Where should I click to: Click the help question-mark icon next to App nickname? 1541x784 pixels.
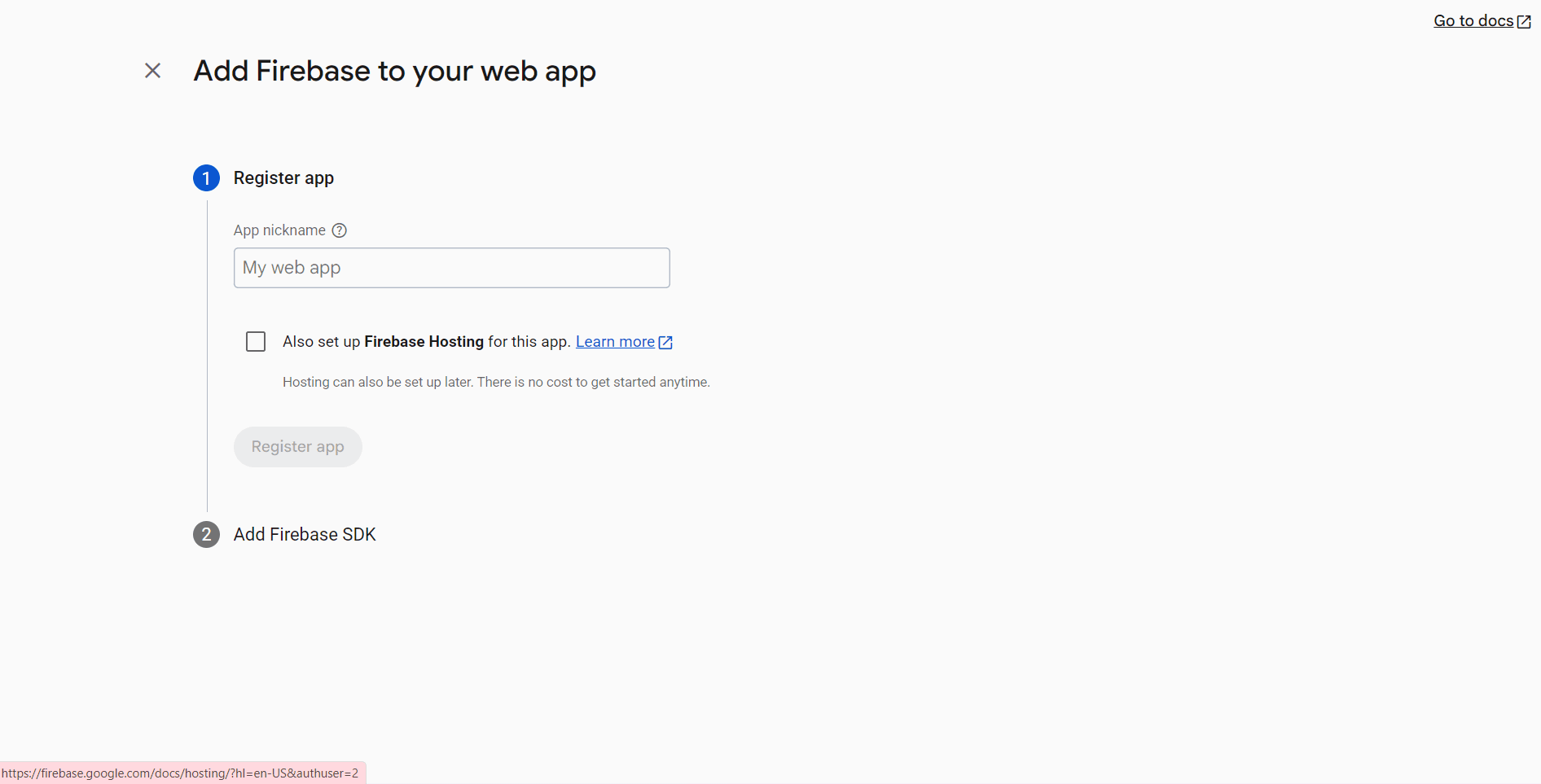[x=339, y=230]
